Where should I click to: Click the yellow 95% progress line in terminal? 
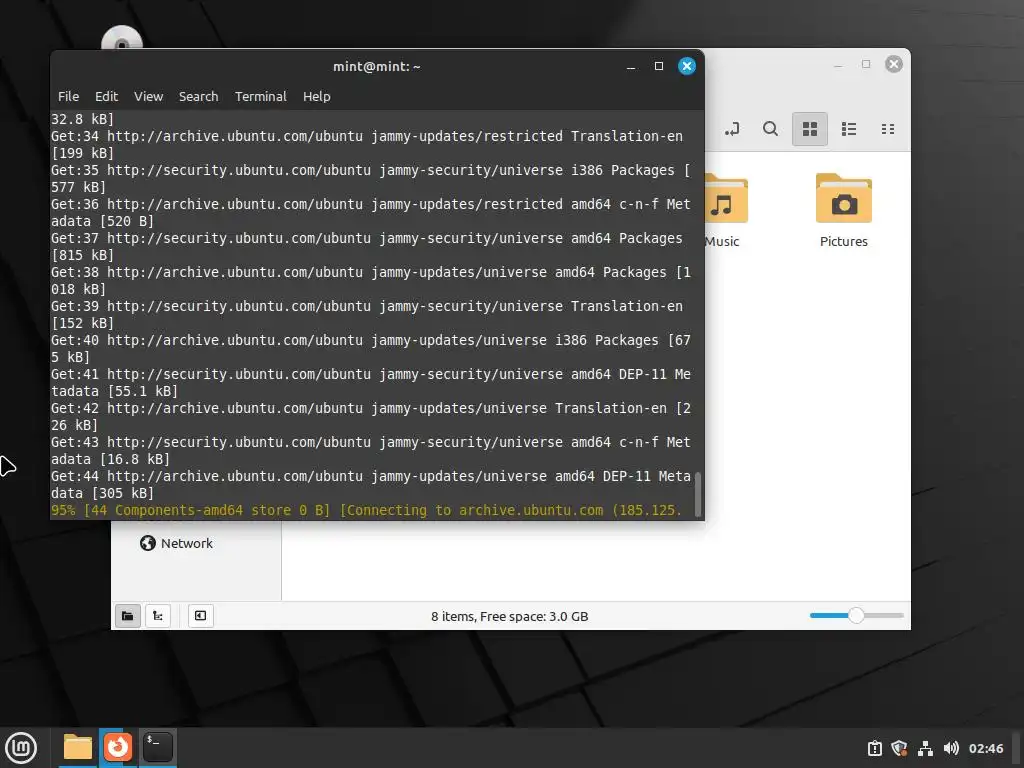pyautogui.click(x=366, y=510)
